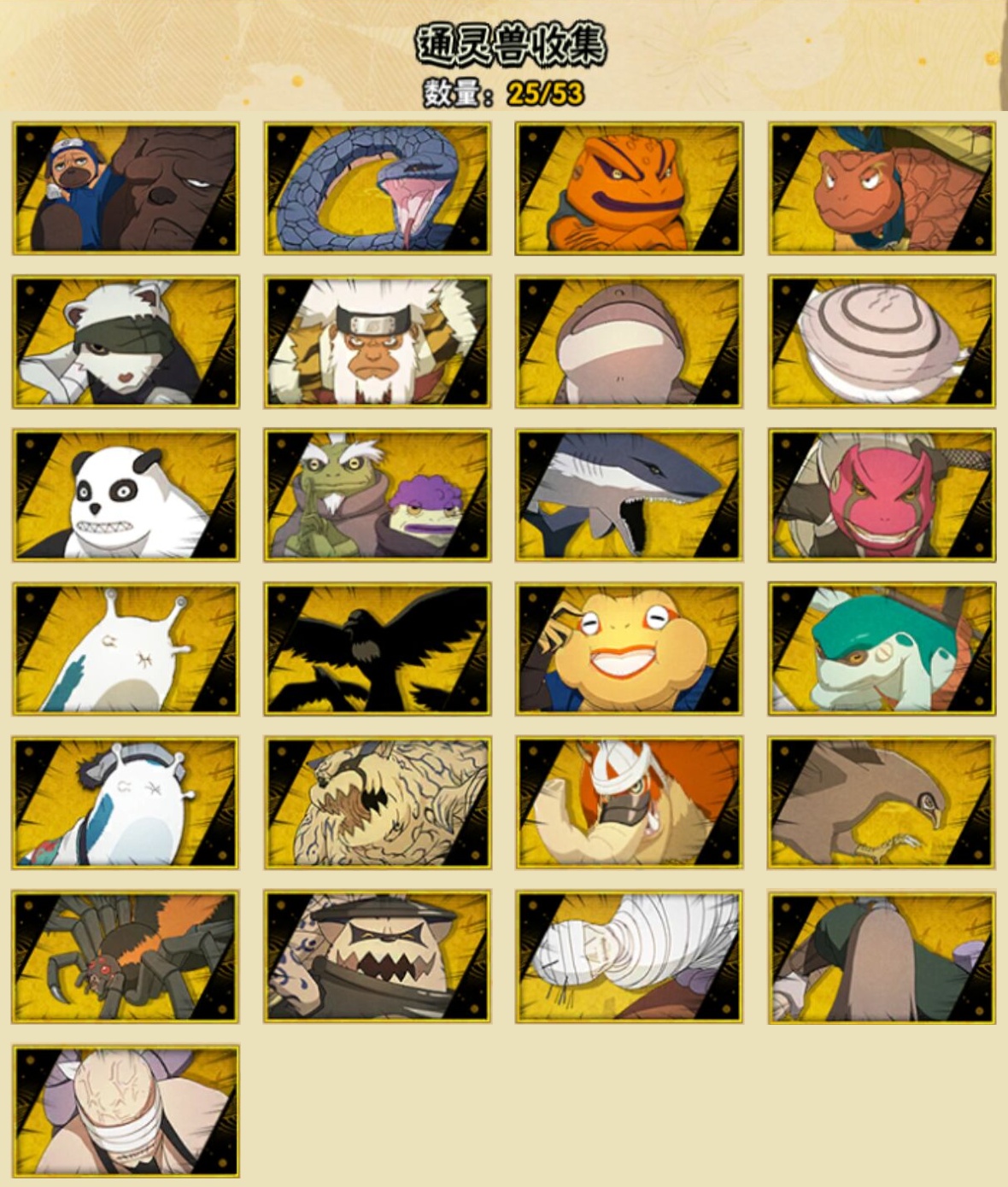This screenshot has height=1187, width=1008.
Task: Click the 25/53 collection count label
Action: 545,93
